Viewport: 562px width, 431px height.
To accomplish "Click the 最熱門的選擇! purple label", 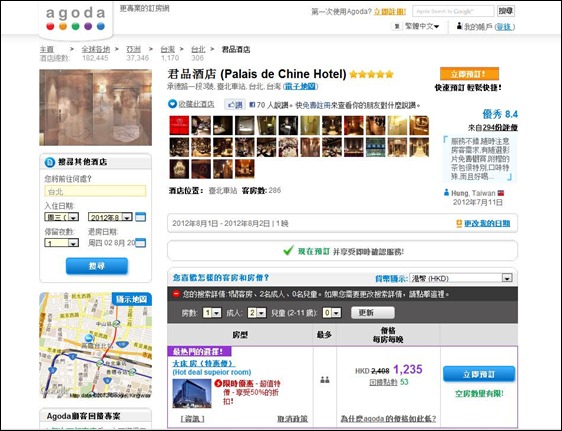I will pos(199,351).
